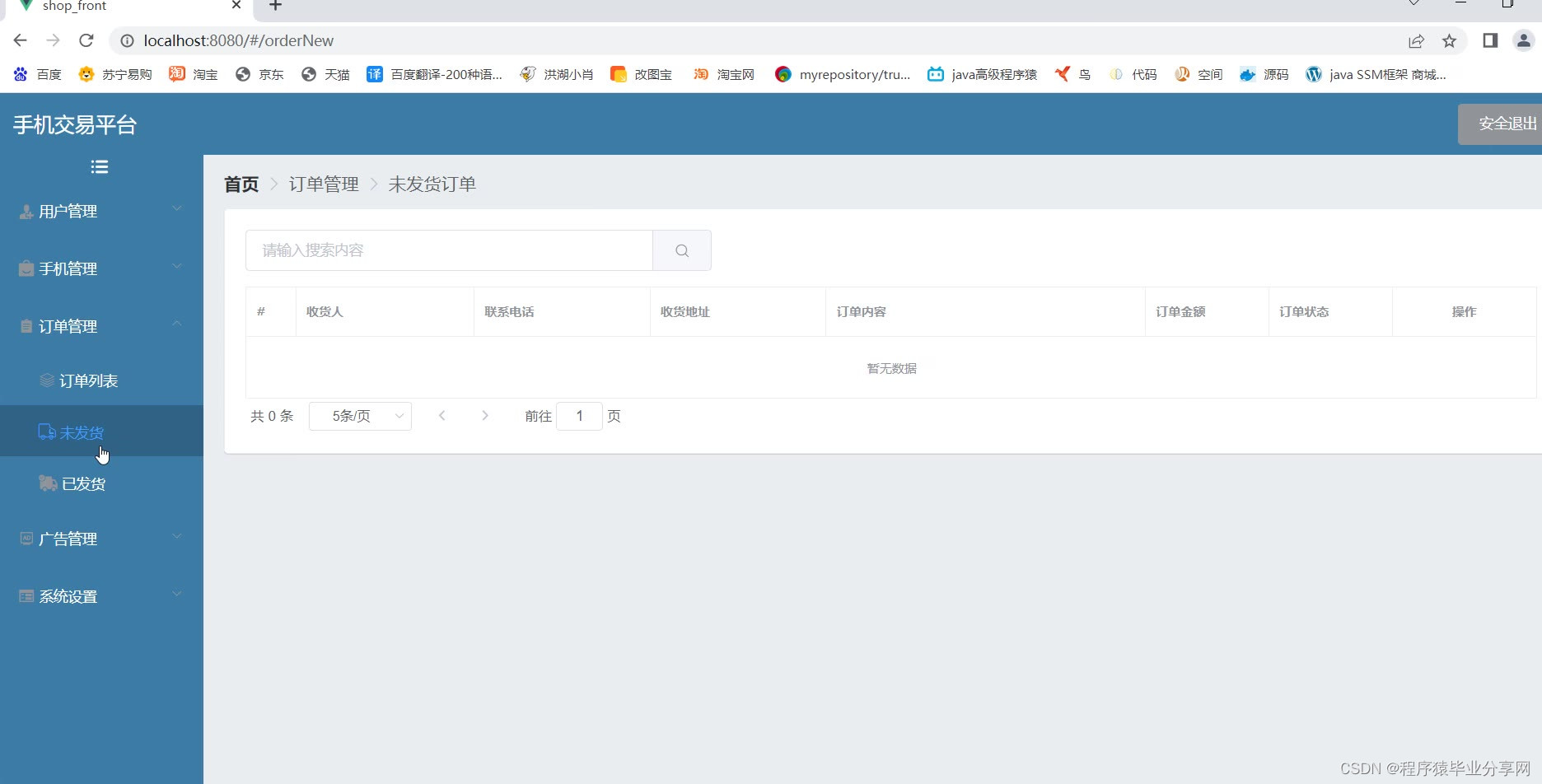Select 订单列表 in sidebar
Screen dimensions: 1542x784
pos(101,380)
